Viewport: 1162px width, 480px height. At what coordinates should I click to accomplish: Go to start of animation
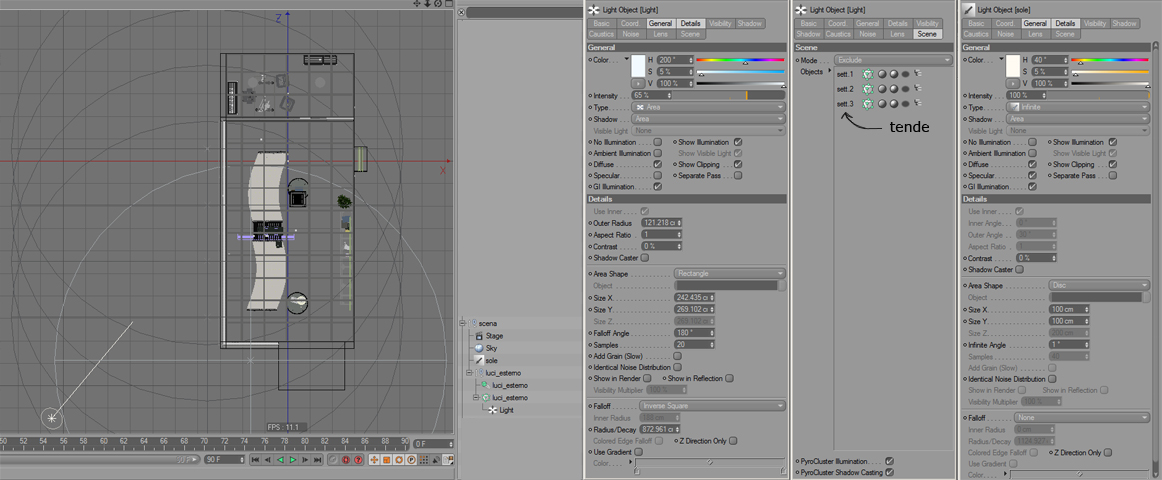pos(256,460)
